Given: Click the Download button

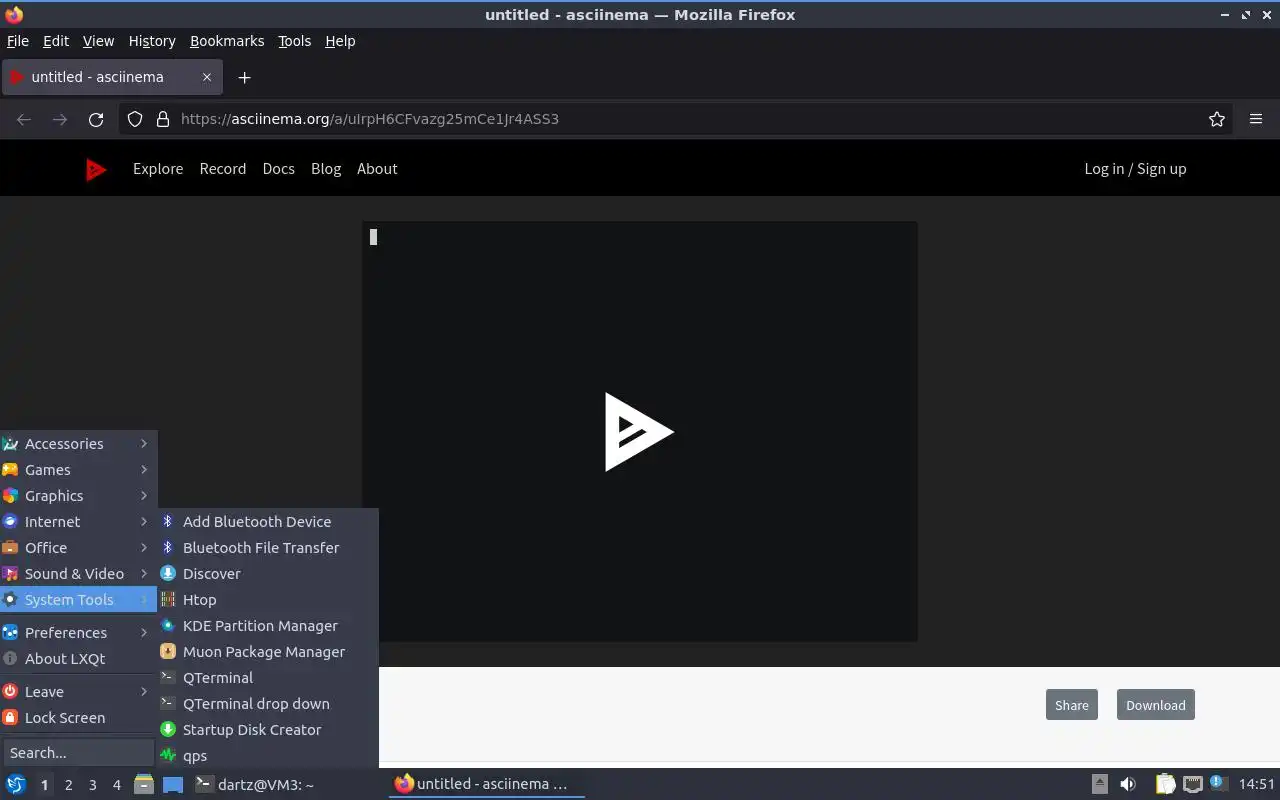Looking at the screenshot, I should (x=1156, y=705).
